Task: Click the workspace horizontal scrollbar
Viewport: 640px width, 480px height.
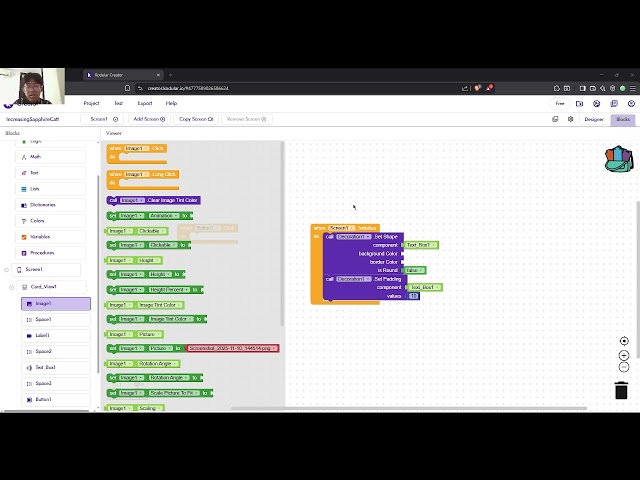Action: (x=409, y=408)
